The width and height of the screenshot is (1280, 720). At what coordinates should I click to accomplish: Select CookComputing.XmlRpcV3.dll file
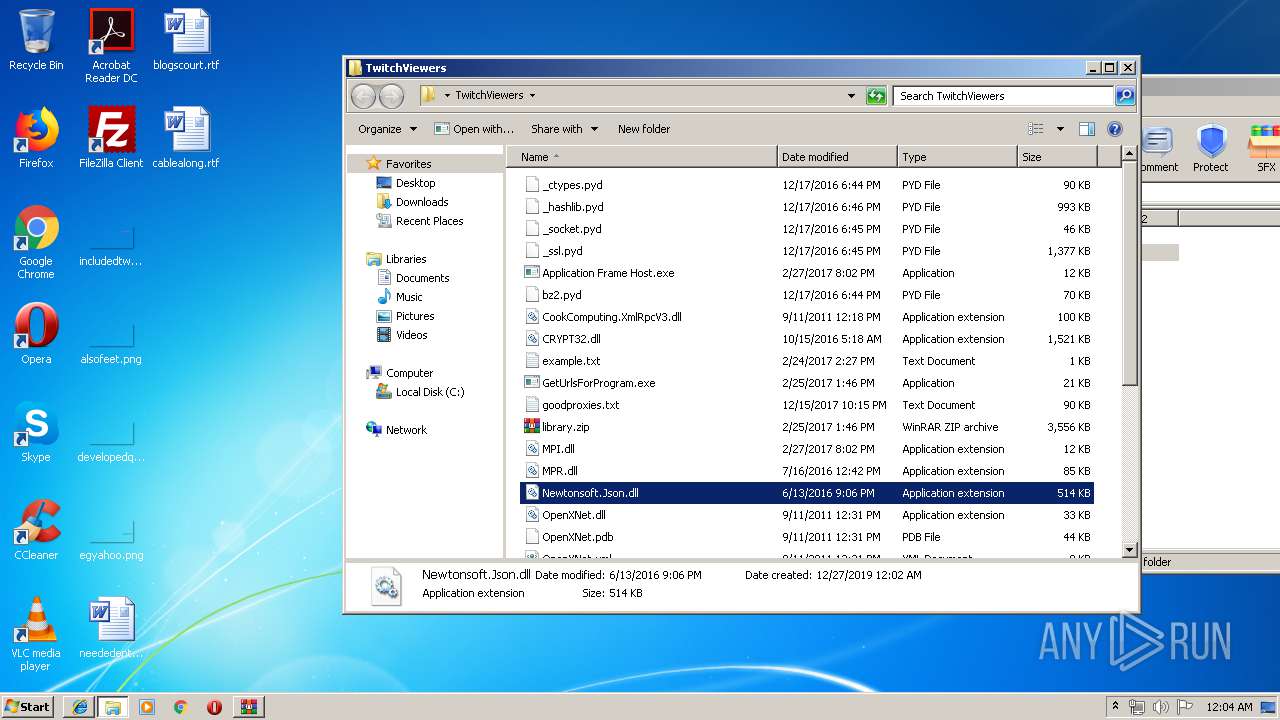(x=808, y=317)
